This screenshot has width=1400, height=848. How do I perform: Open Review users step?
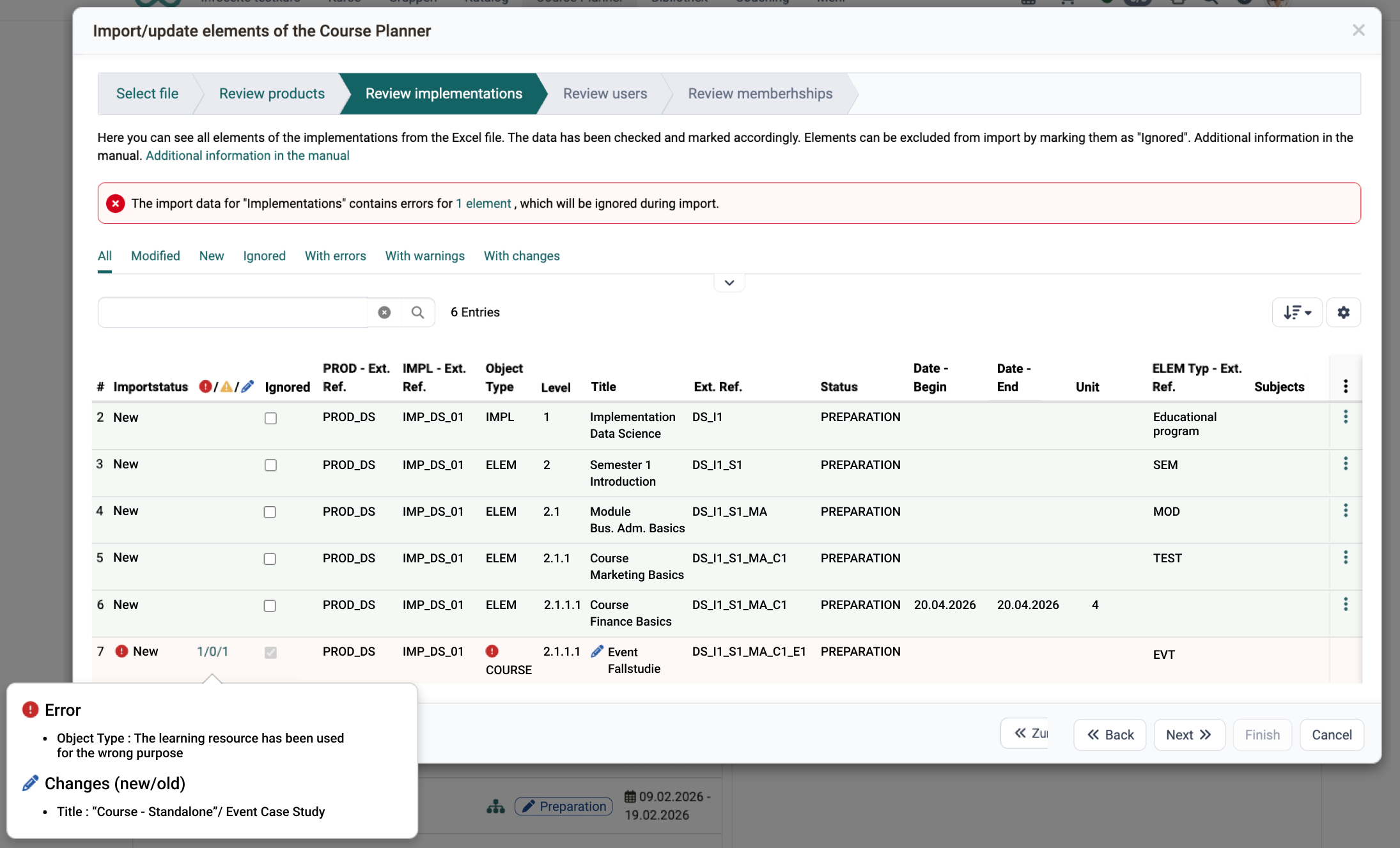[x=605, y=93]
